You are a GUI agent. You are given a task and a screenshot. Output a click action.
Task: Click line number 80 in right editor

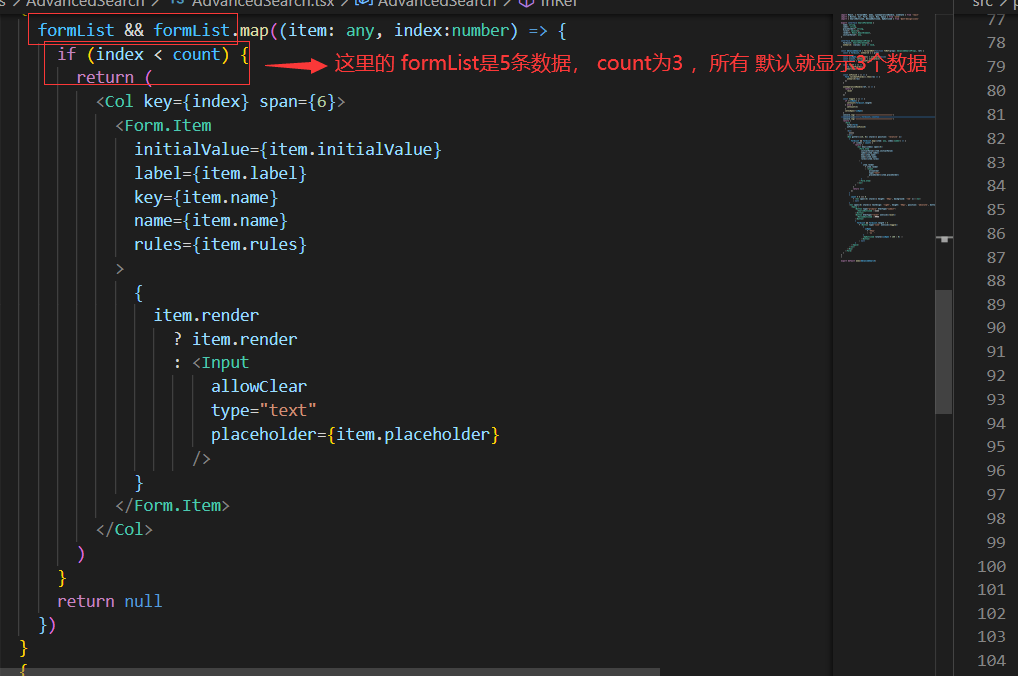(996, 91)
